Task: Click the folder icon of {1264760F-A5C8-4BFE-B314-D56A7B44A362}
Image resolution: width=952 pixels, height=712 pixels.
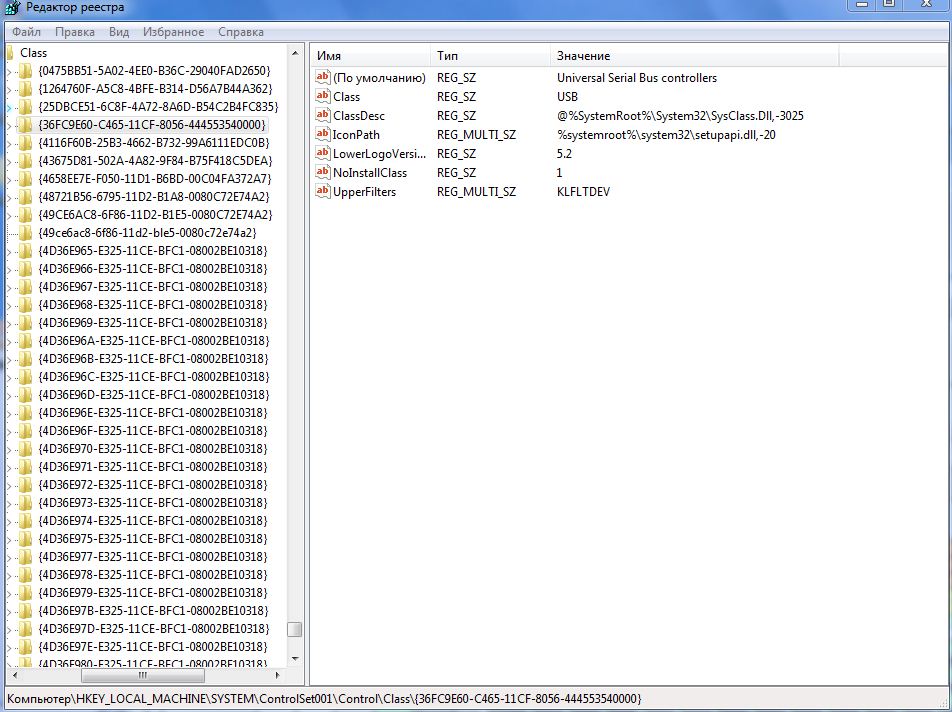Action: (x=25, y=89)
